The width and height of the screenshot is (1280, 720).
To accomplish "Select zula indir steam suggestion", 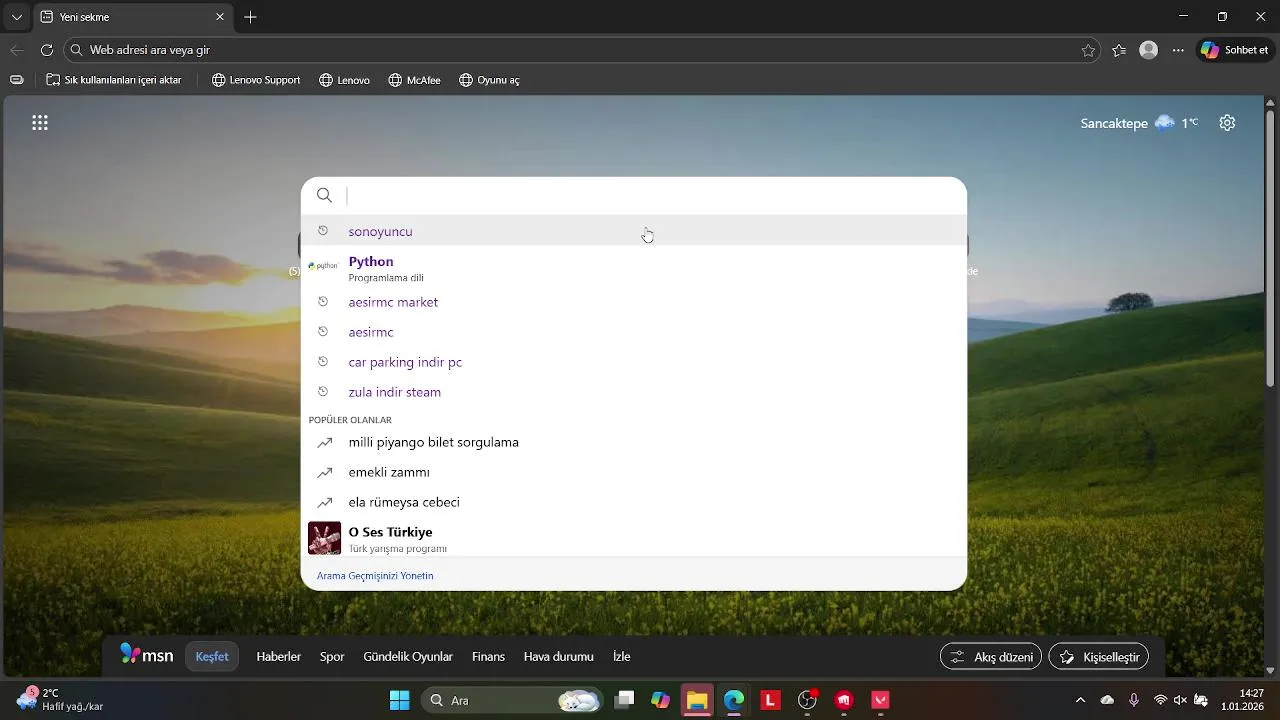I will pos(634,392).
